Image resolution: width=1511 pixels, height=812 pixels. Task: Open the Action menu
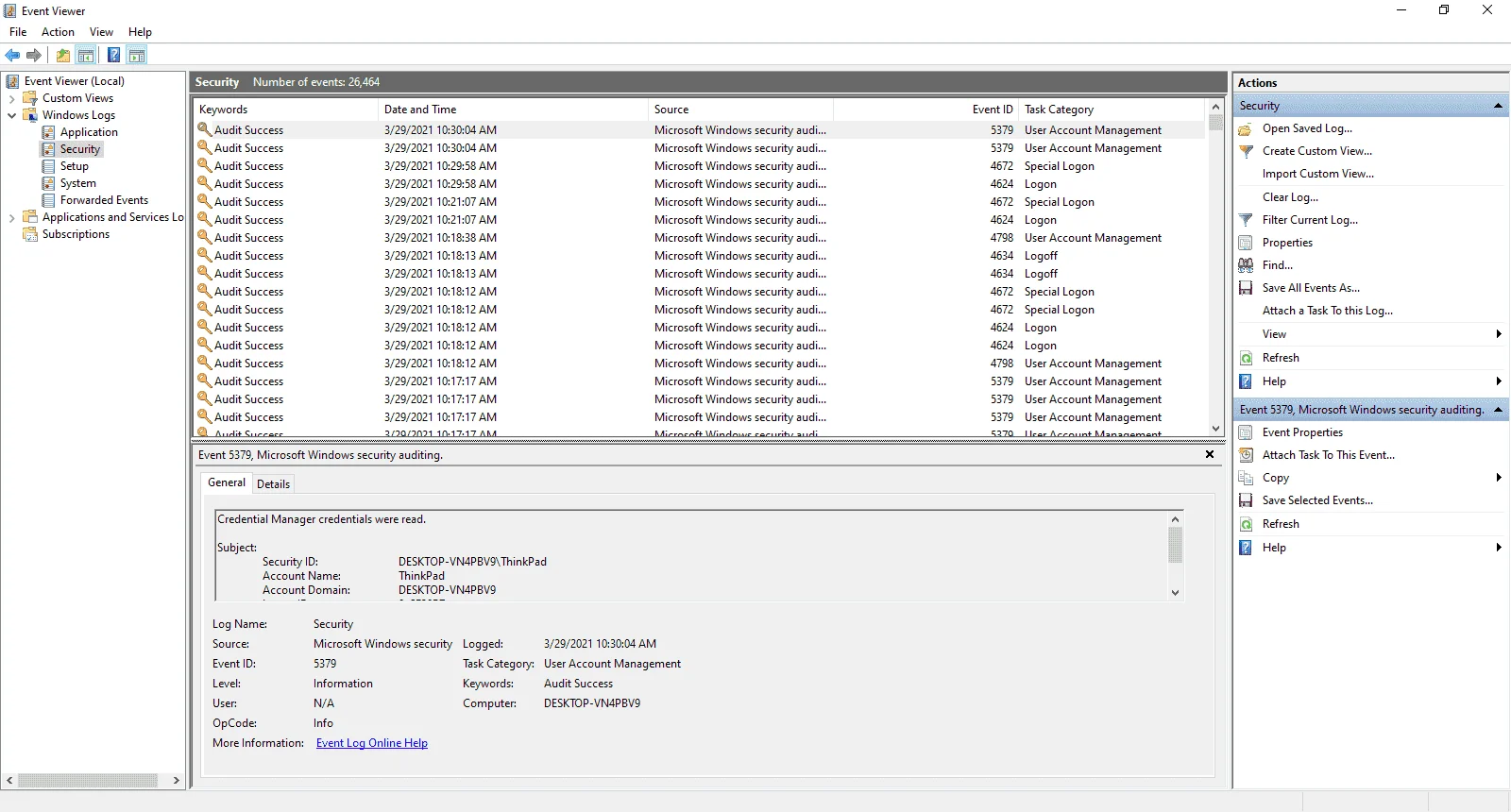pyautogui.click(x=58, y=32)
